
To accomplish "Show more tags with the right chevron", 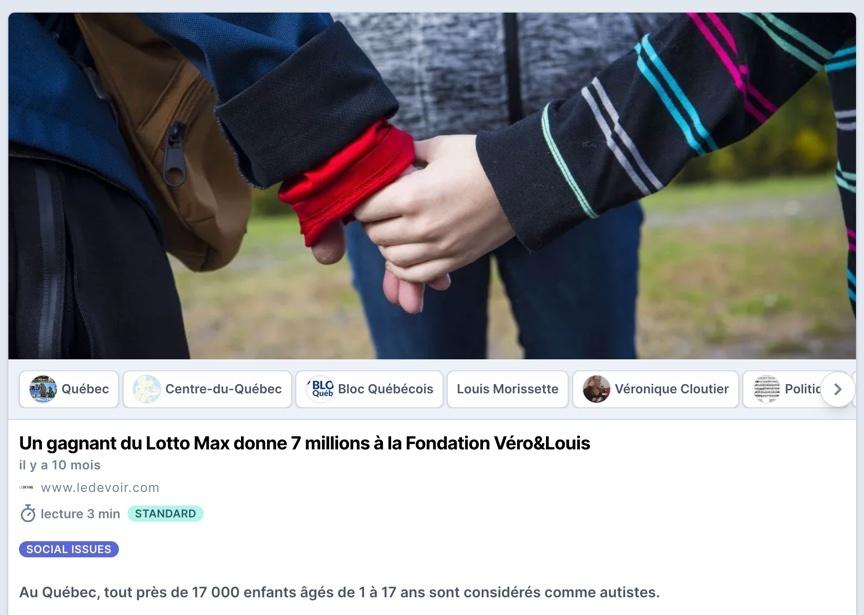I will [x=838, y=389].
